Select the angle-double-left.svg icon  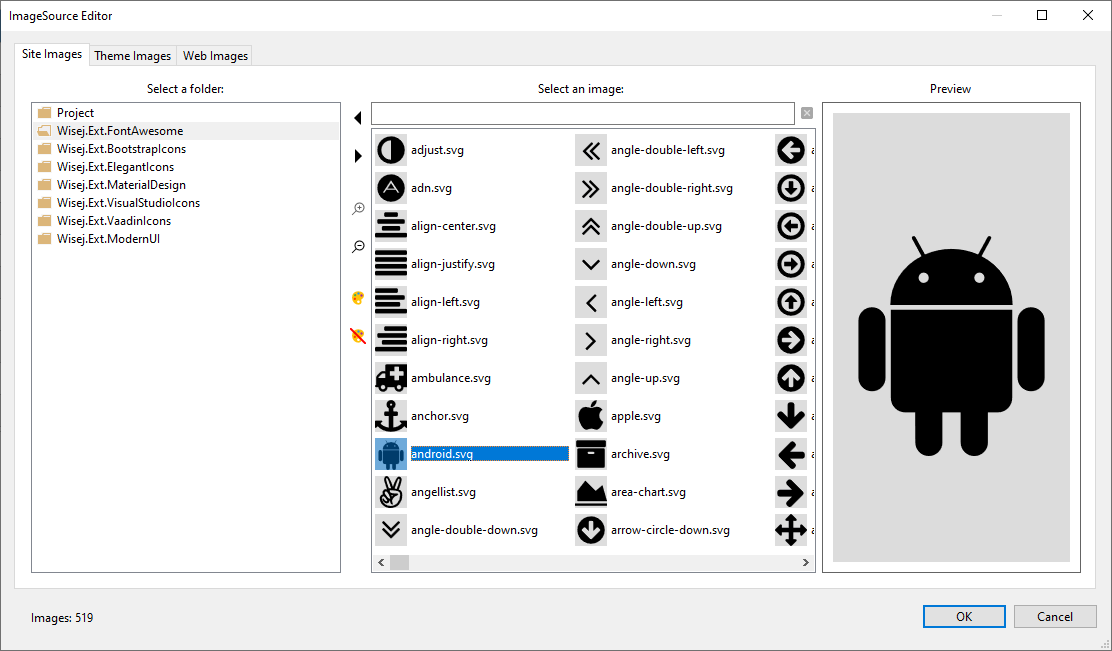[x=591, y=150]
